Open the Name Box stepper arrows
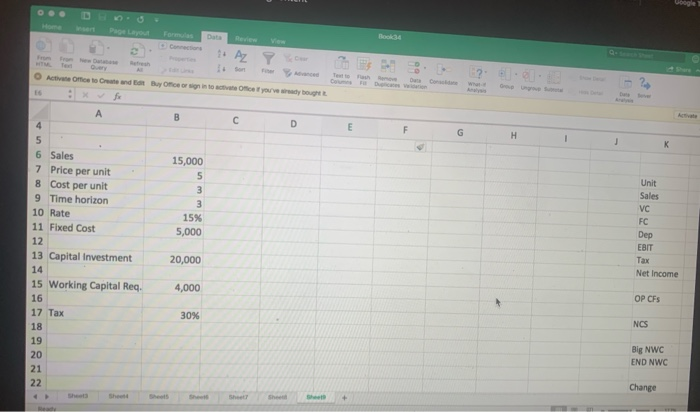Screen dimensions: 700x412 click(x=69, y=94)
